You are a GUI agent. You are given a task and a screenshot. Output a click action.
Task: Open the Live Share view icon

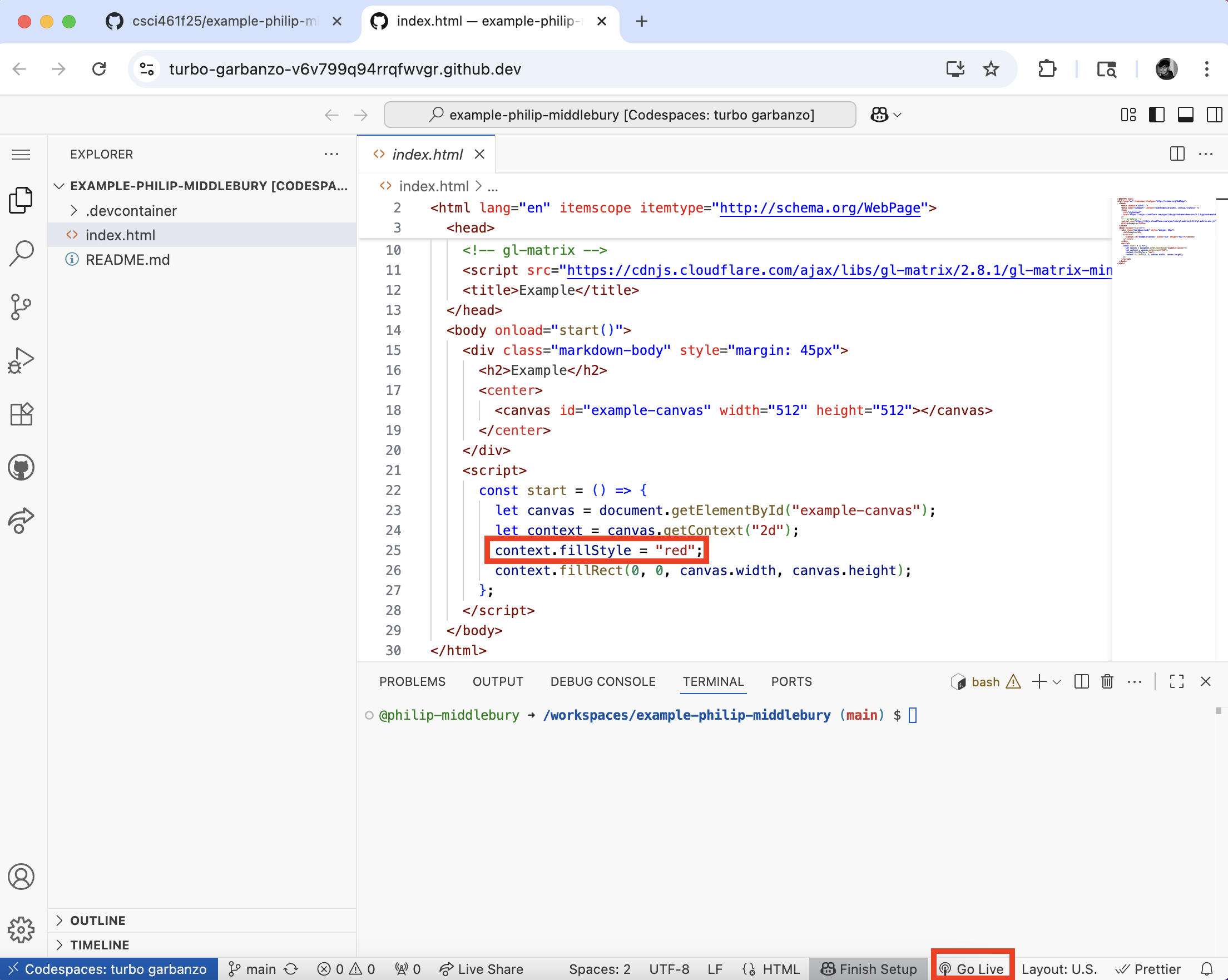pyautogui.click(x=21, y=521)
